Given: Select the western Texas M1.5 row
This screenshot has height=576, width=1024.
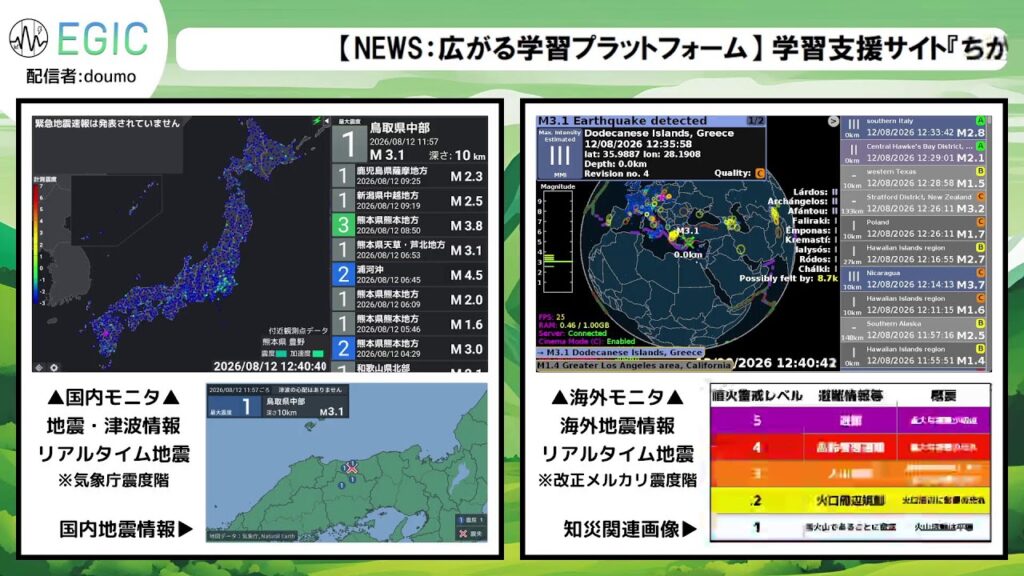Looking at the screenshot, I should [913, 178].
